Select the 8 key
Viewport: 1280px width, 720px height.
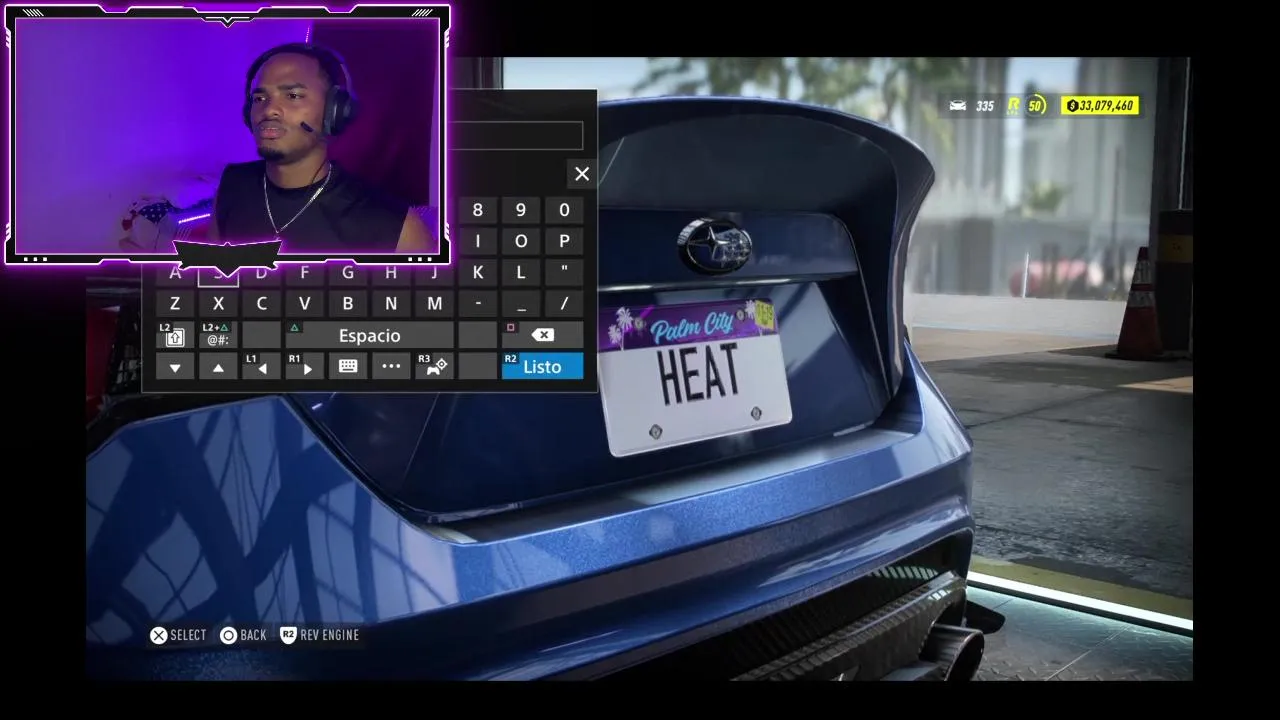coord(477,210)
